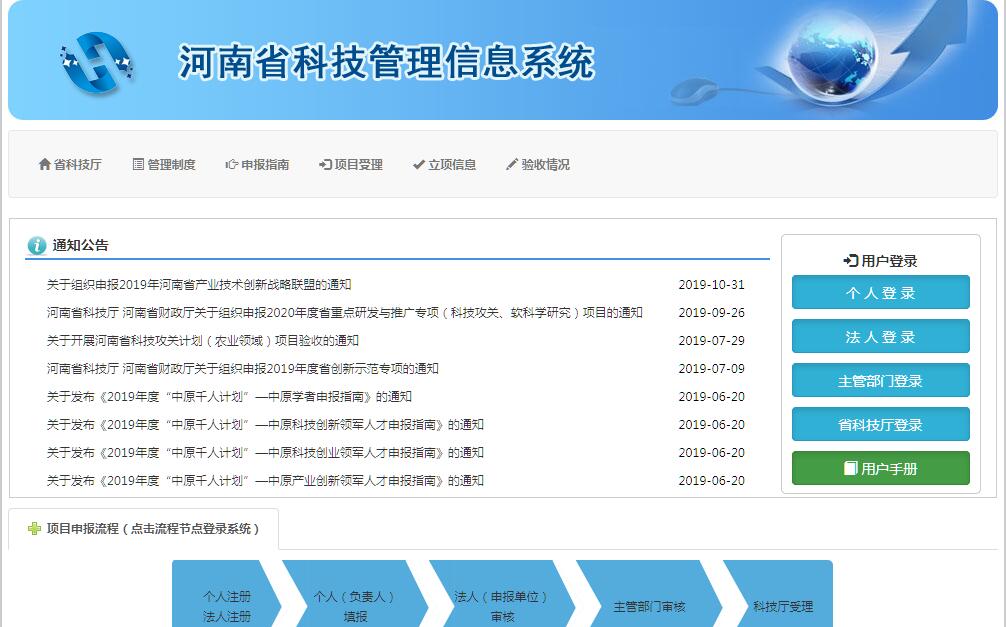Select the 主管部门登录 button
1006x627 pixels.
tap(880, 381)
